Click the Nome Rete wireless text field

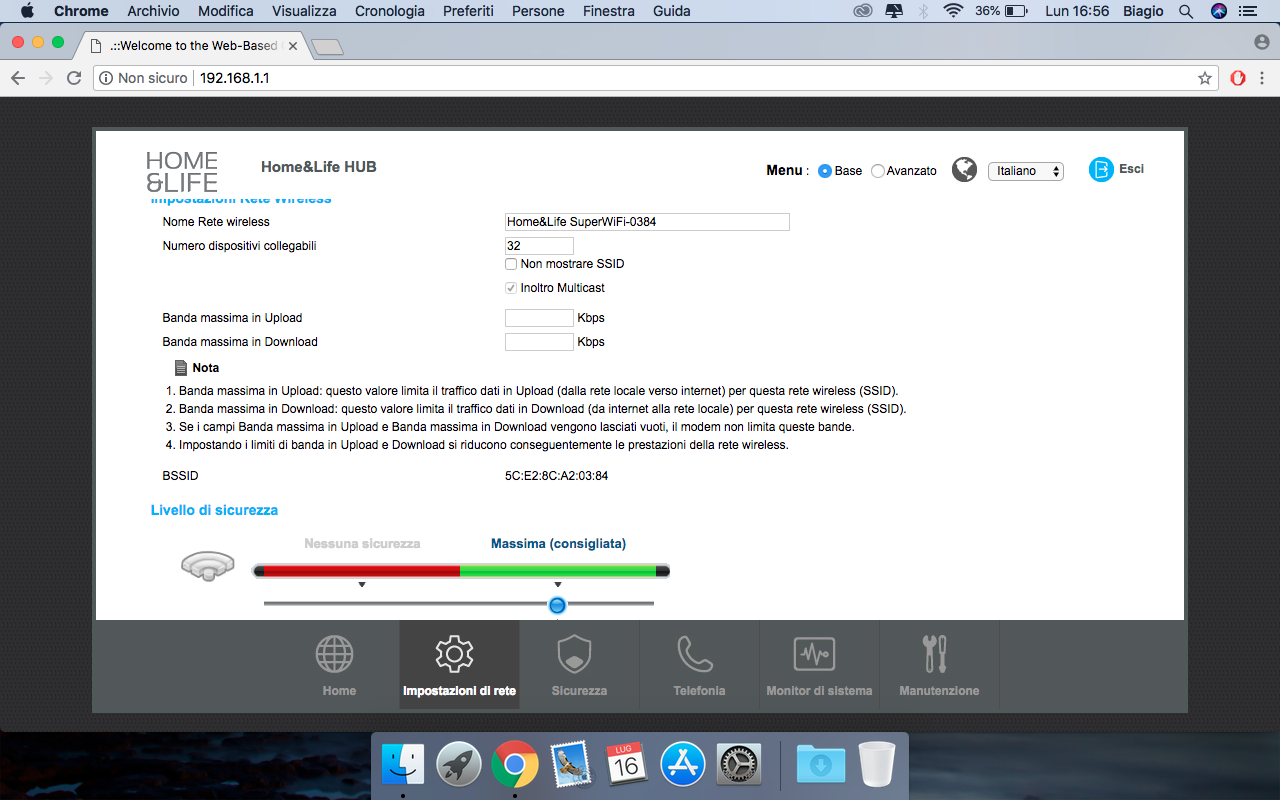[x=647, y=222]
